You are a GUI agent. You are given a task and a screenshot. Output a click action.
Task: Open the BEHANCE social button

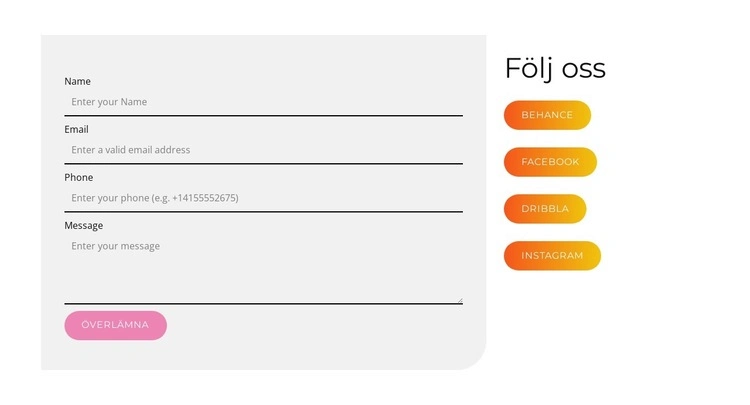point(547,115)
